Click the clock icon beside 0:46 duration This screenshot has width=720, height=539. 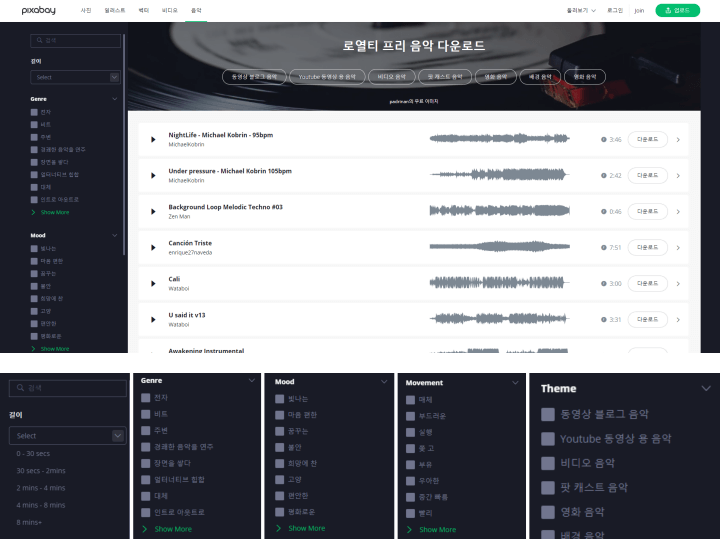tap(604, 212)
